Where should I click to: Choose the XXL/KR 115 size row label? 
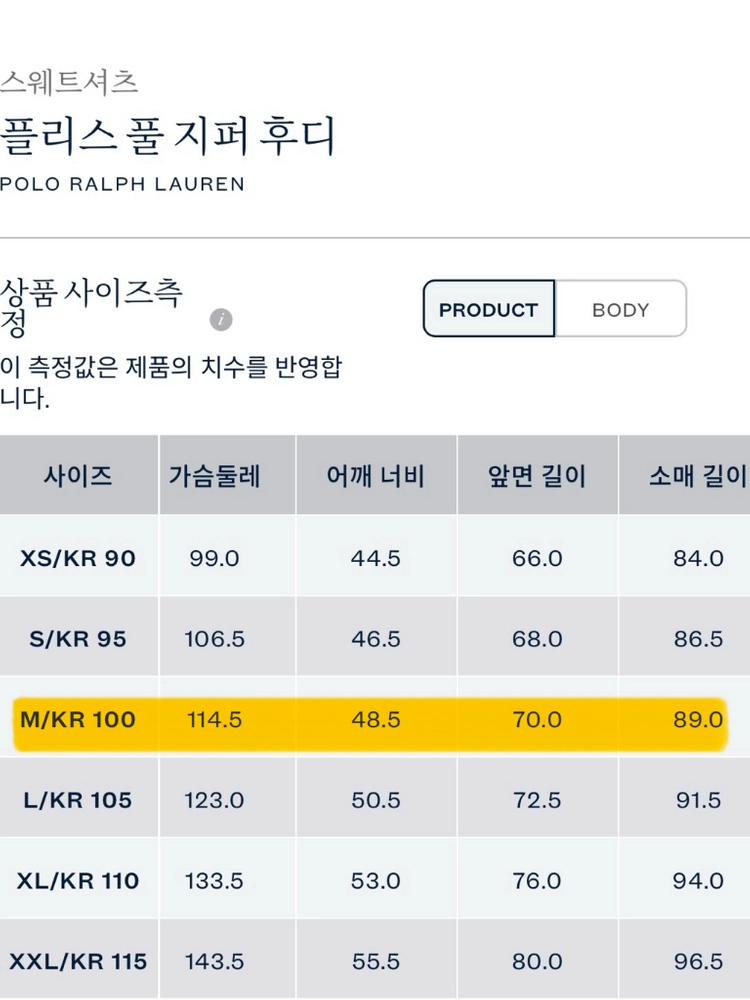tap(78, 961)
